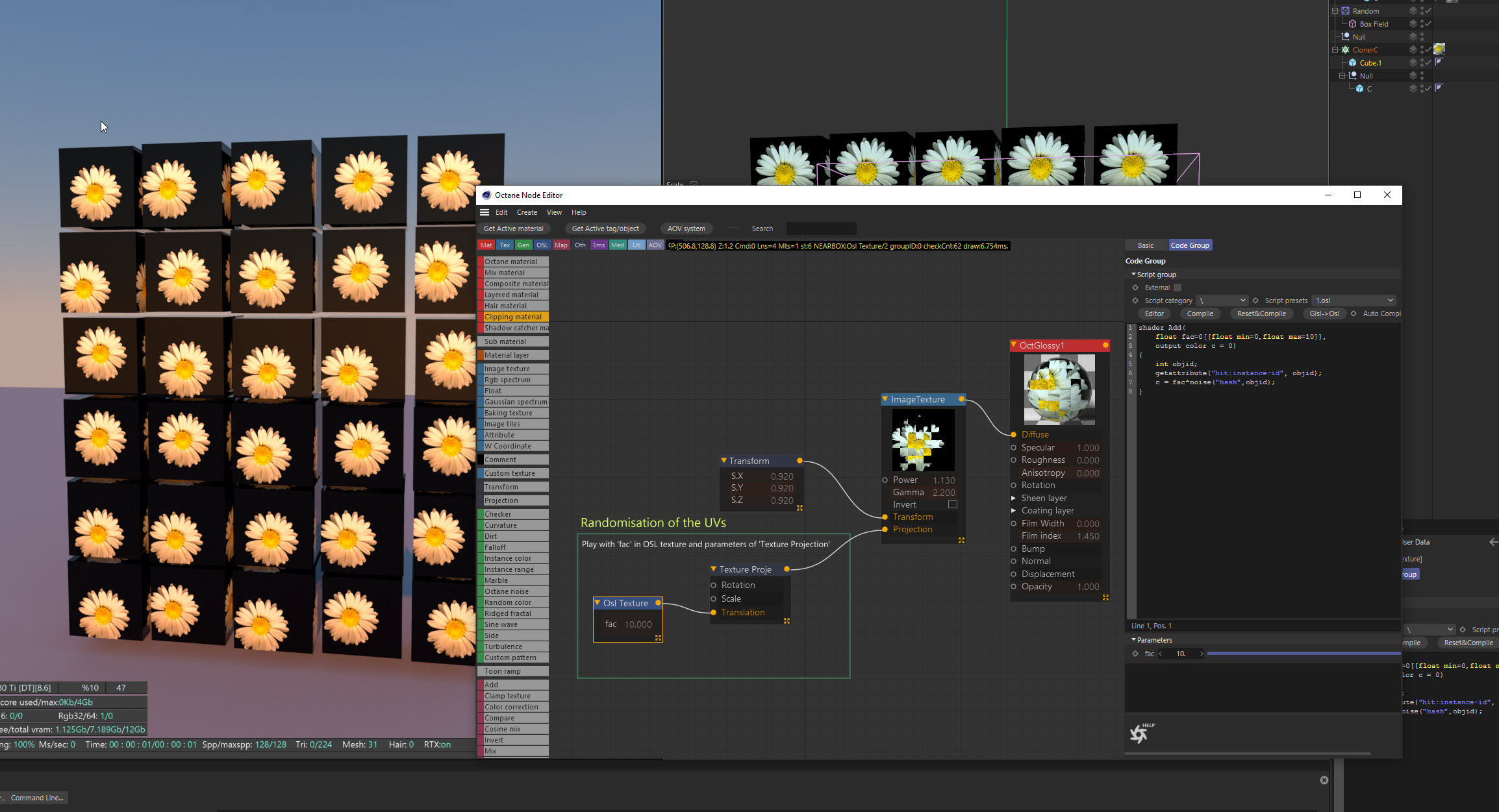1499x812 pixels.
Task: Switch to the Basic tab
Action: tap(1146, 245)
